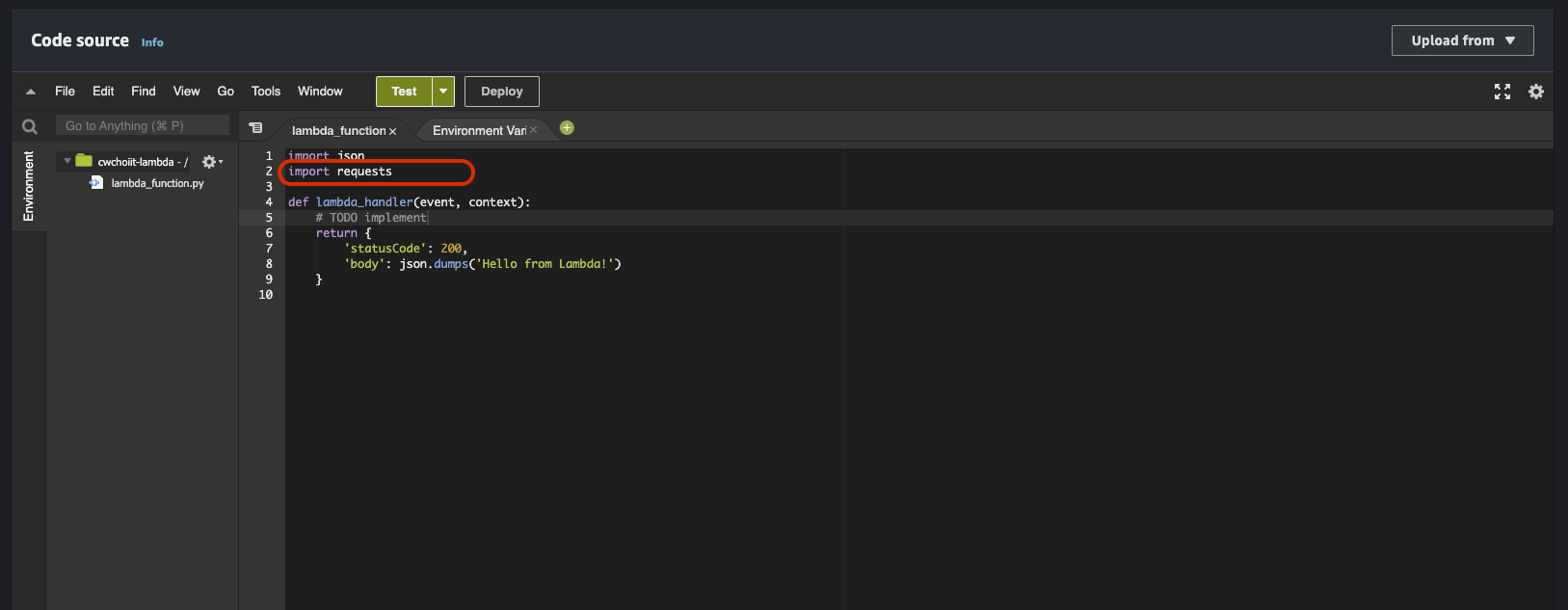
Task: Open the Test button dropdown arrow
Action: point(443,92)
